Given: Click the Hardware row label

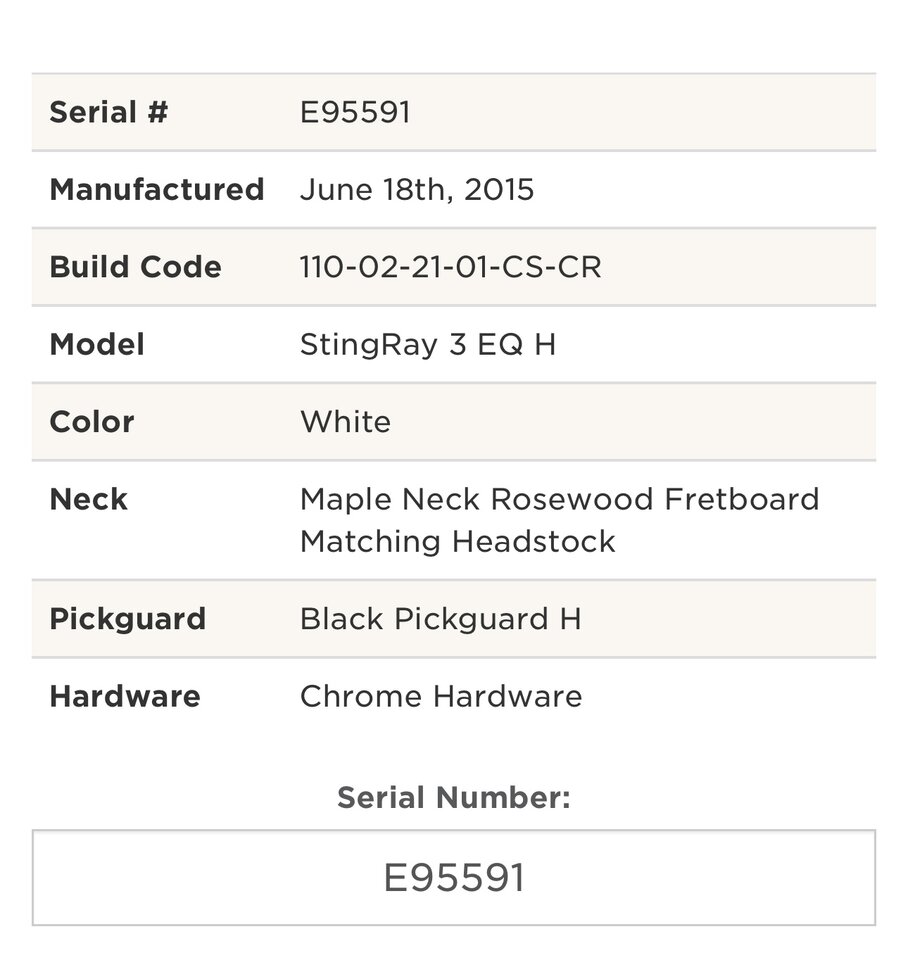Looking at the screenshot, I should pos(125,696).
